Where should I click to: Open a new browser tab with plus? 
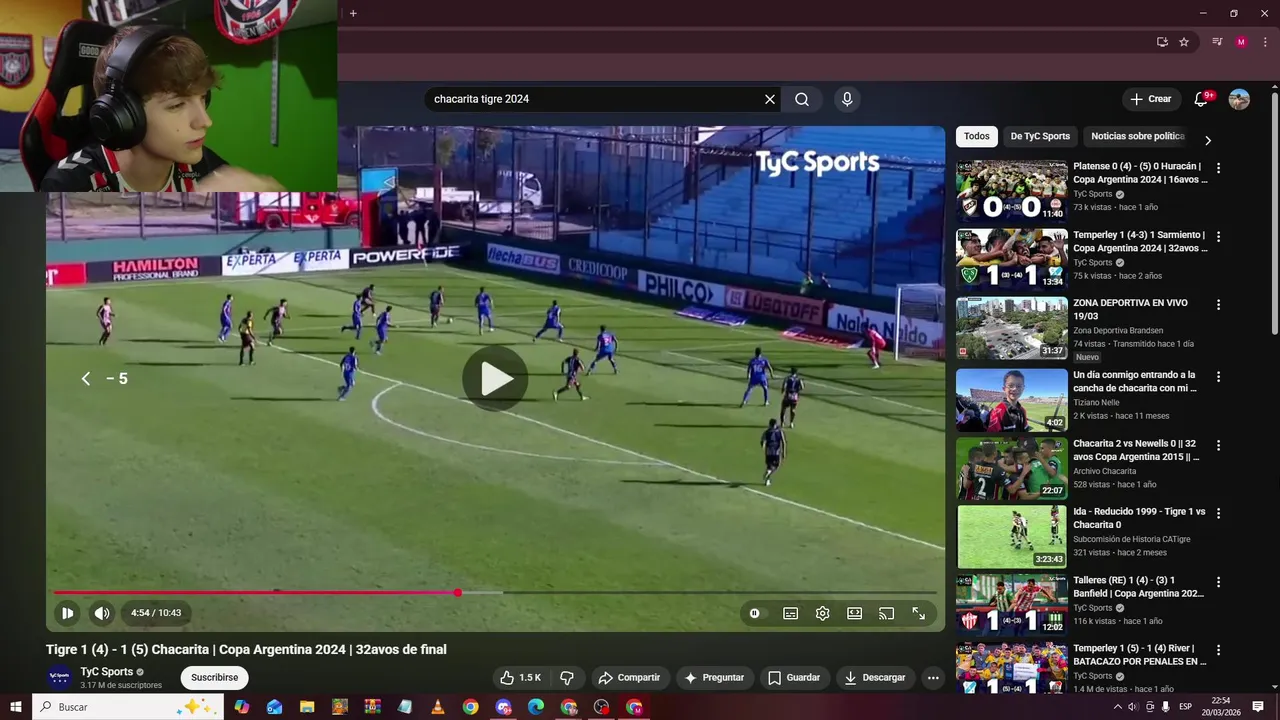[x=353, y=13]
